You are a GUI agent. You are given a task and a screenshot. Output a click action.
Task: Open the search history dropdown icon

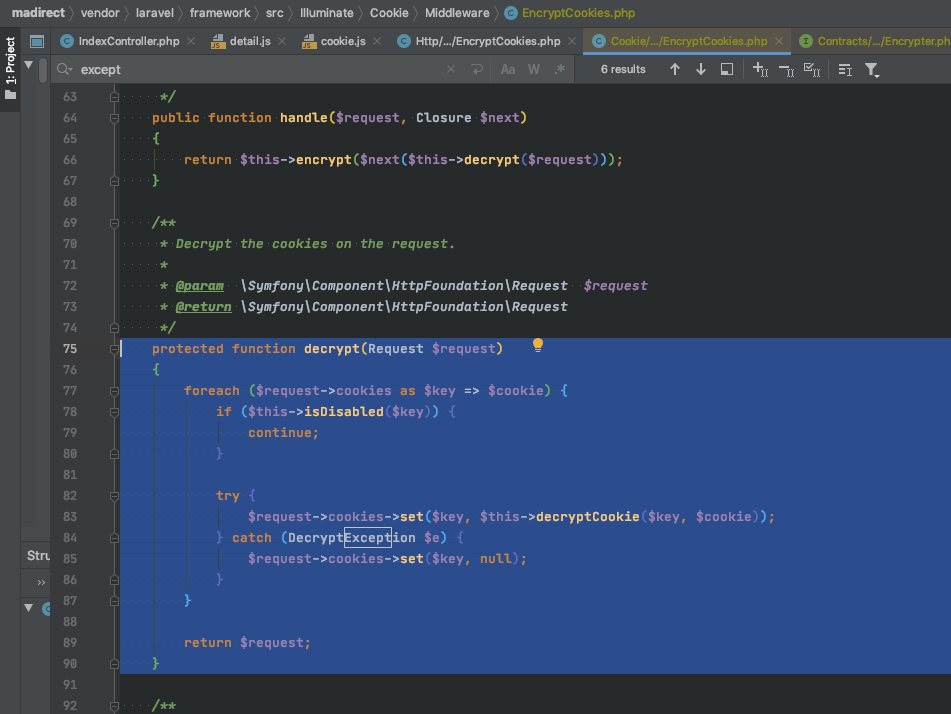[65, 70]
